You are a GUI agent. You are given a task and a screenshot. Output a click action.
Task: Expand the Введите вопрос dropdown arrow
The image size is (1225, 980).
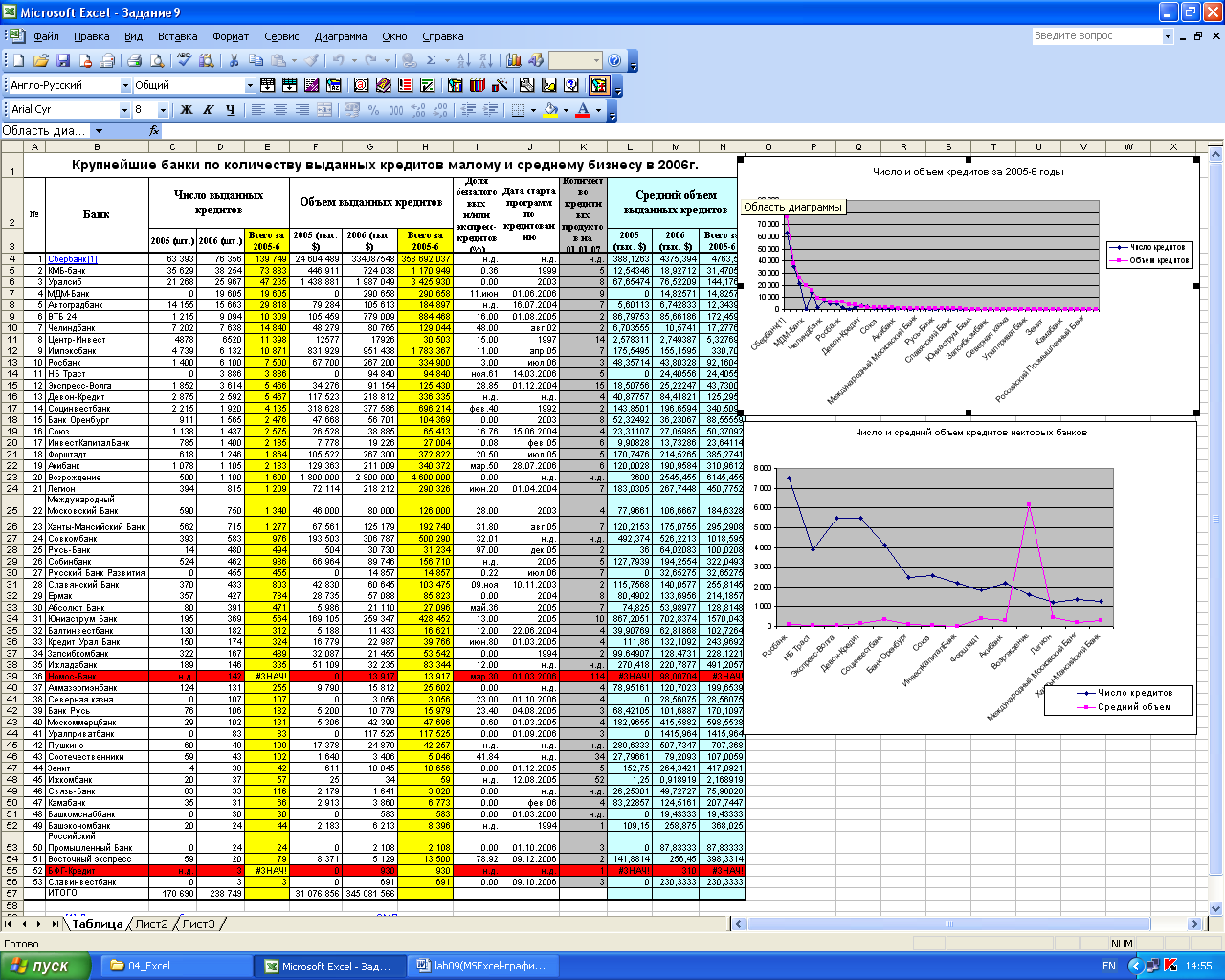[x=1168, y=36]
